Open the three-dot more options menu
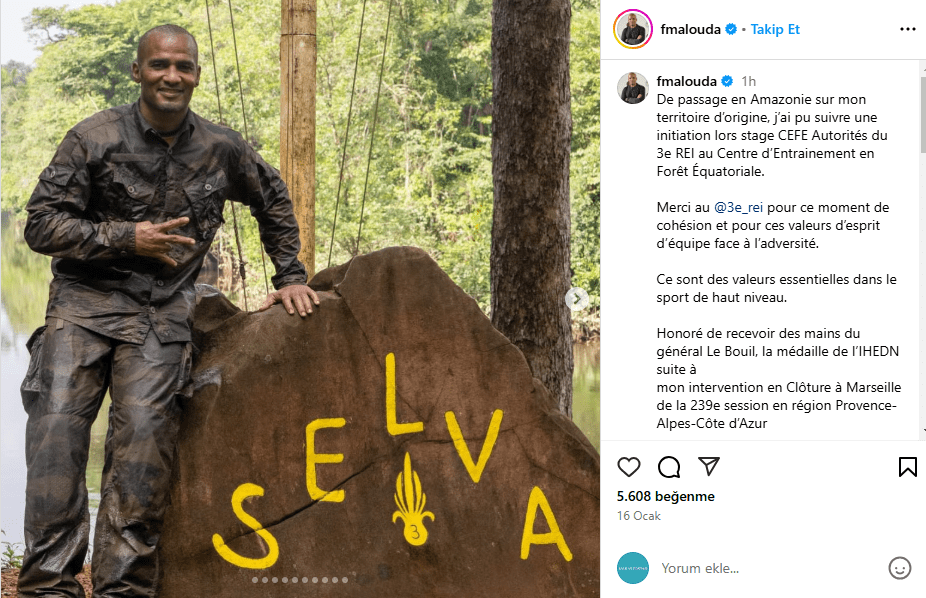 tap(907, 29)
